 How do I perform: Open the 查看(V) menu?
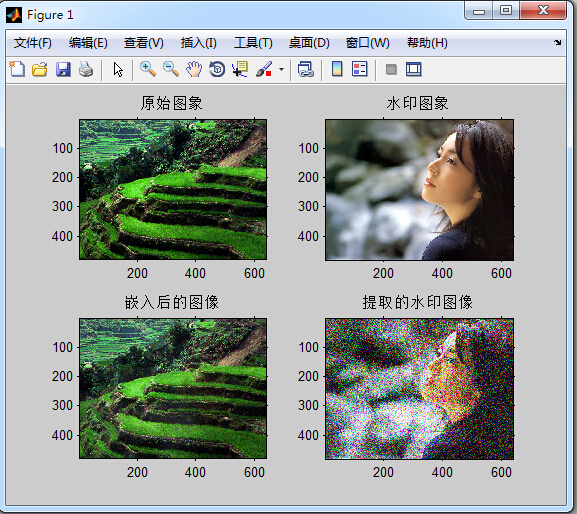click(x=144, y=43)
